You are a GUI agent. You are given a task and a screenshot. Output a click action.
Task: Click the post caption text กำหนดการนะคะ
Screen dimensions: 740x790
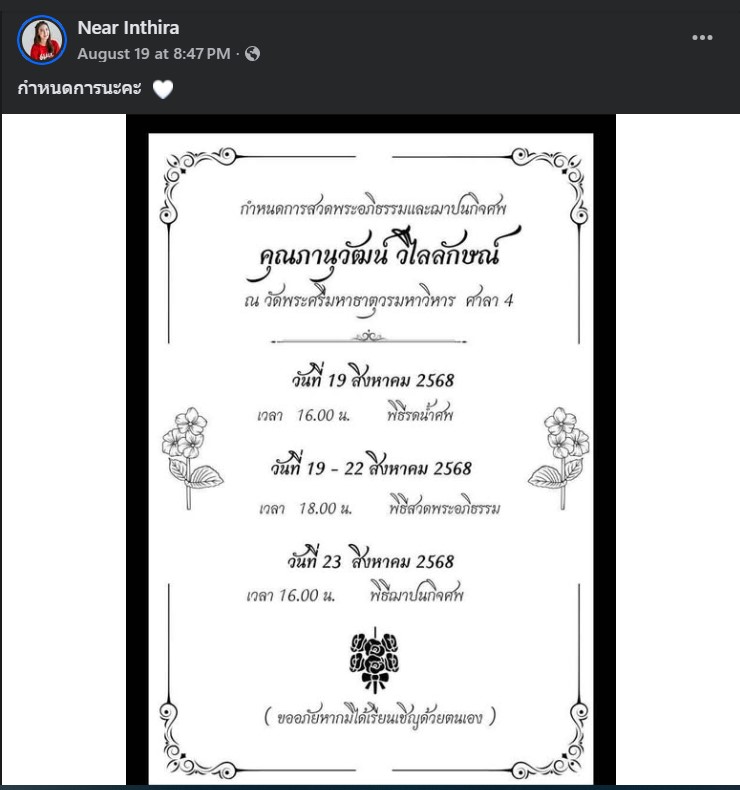pos(81,90)
